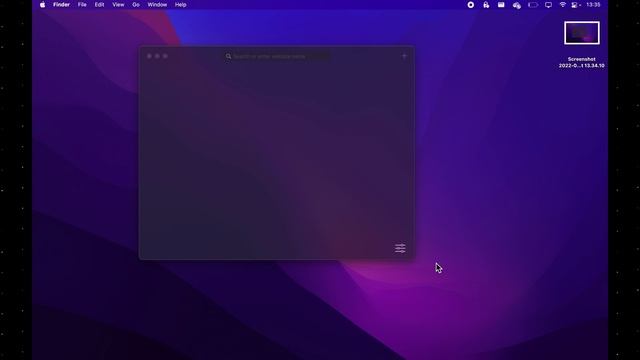This screenshot has width=640, height=360.
Task: Click the 13:35 clock in menu bar
Action: click(x=593, y=5)
